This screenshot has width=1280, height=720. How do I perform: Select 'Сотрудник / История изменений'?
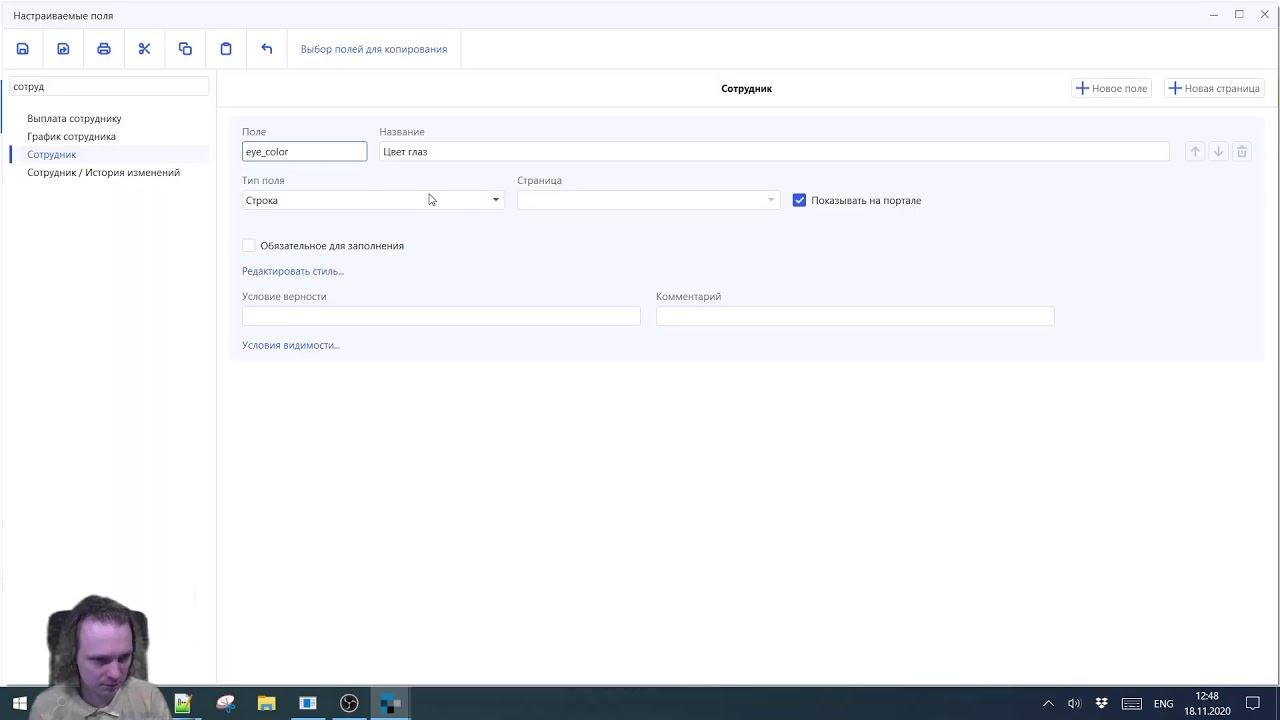(103, 172)
